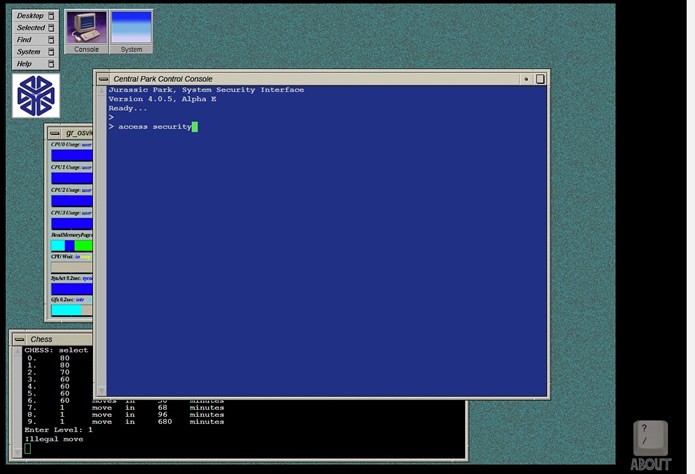695x474 pixels.
Task: Click the CPU3 Usage bar in gr_osview
Action: pos(72,223)
